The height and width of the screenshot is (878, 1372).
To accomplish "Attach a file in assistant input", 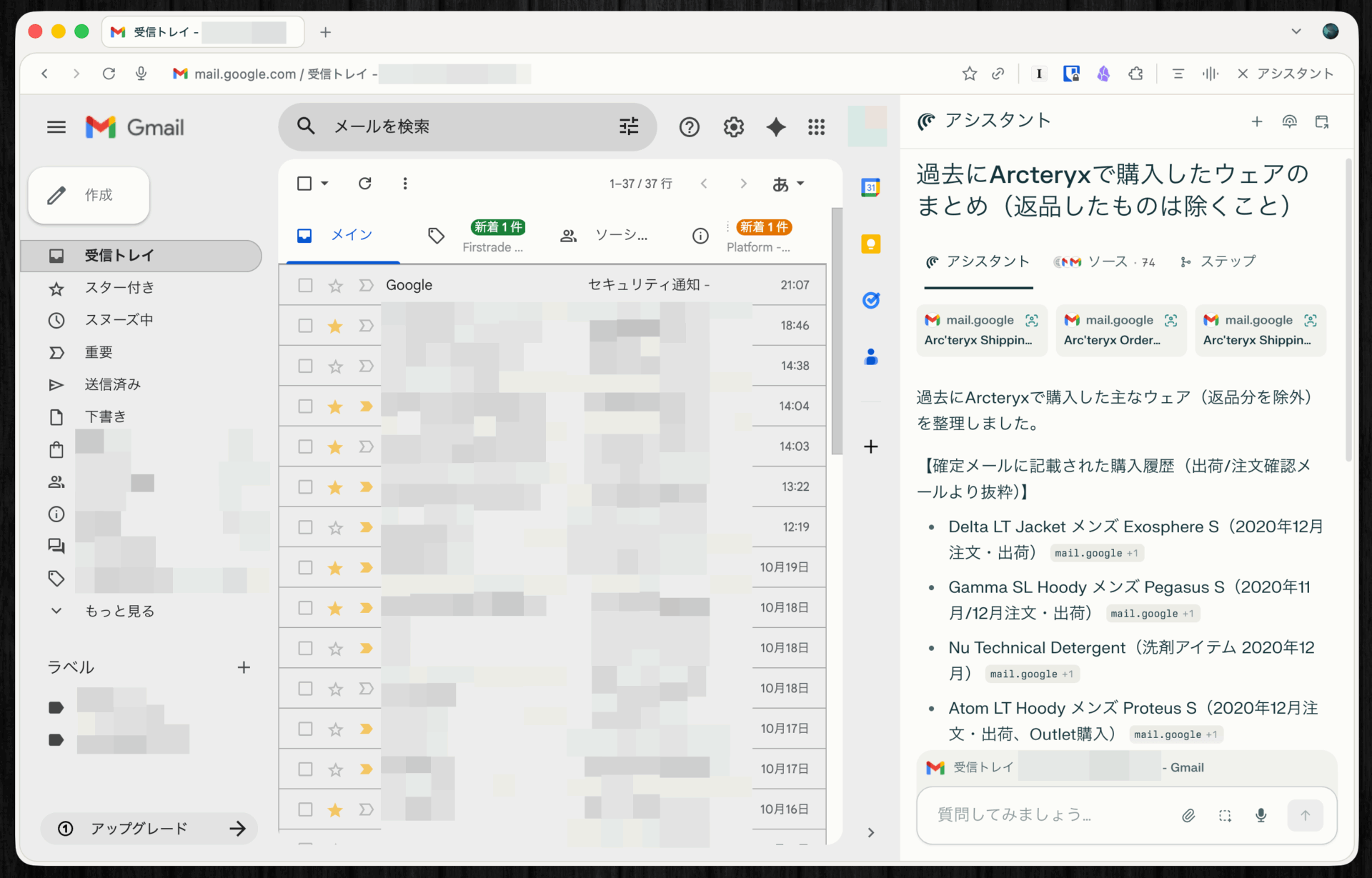I will click(1188, 815).
